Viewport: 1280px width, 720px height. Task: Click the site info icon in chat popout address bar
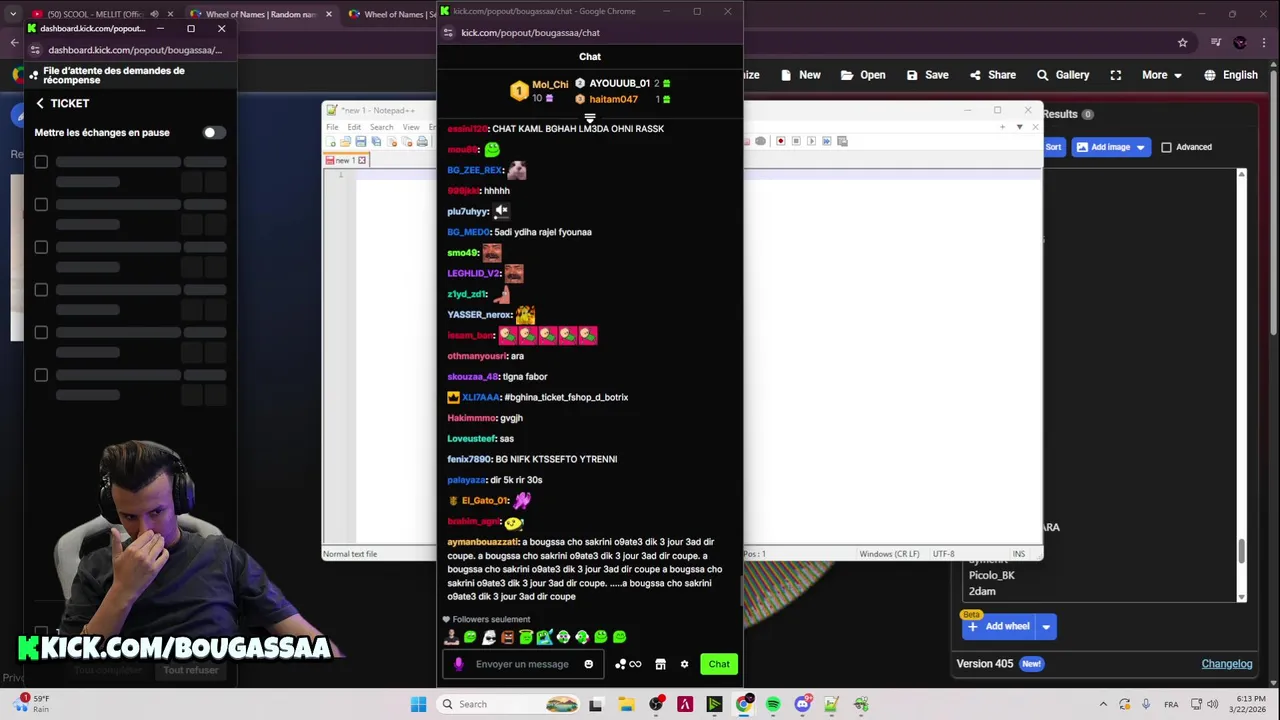448,33
